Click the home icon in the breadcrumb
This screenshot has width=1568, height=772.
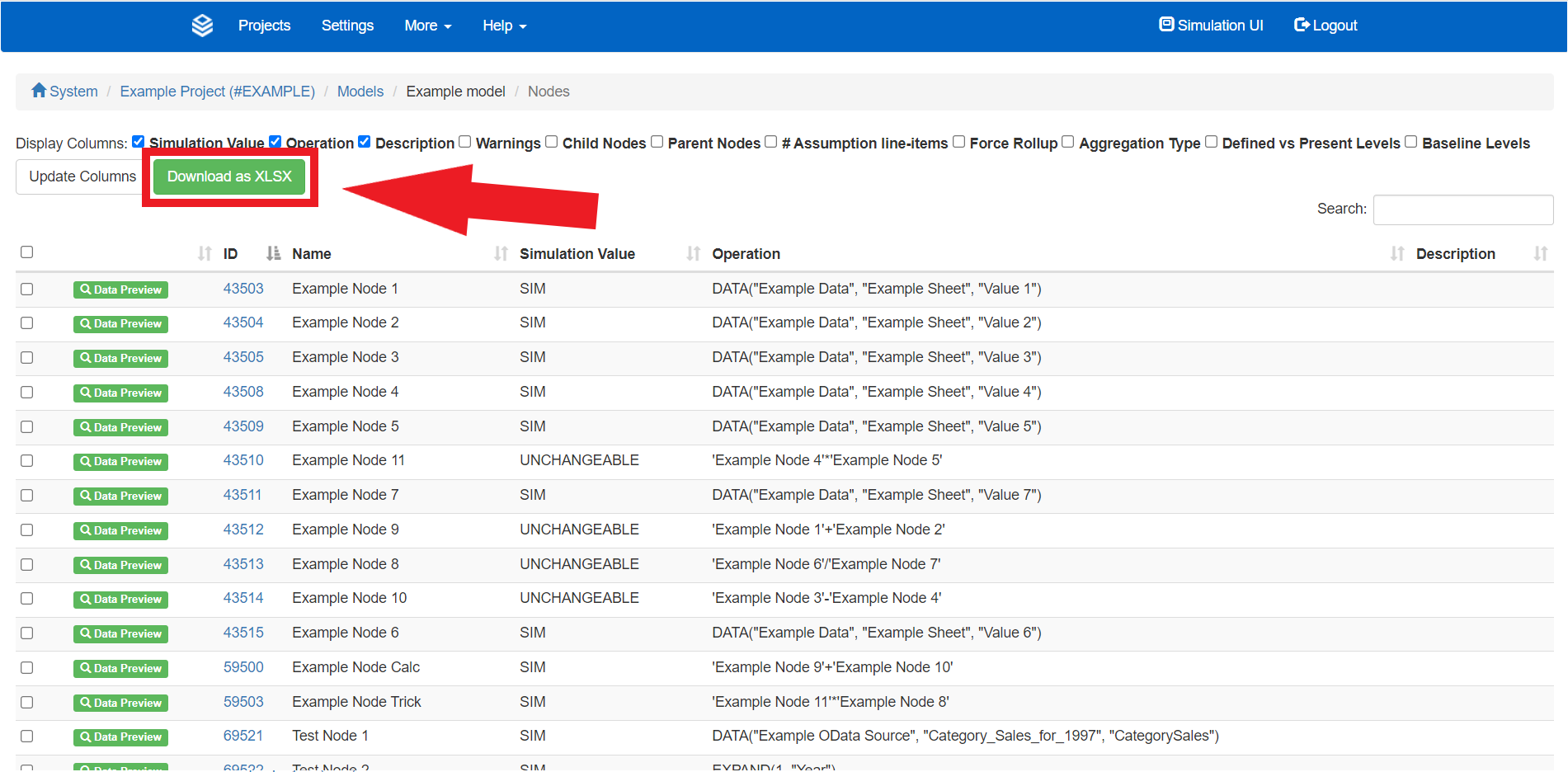click(x=39, y=91)
